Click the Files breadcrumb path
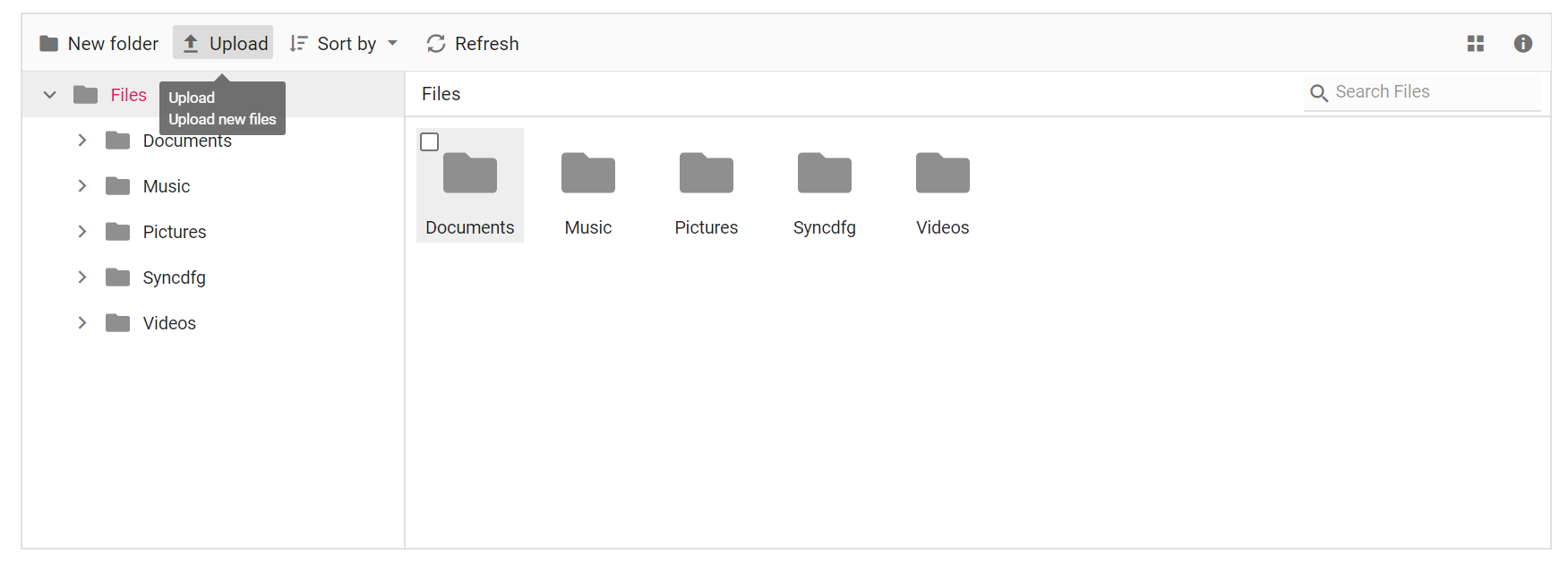The height and width of the screenshot is (580, 1568). pos(441,94)
